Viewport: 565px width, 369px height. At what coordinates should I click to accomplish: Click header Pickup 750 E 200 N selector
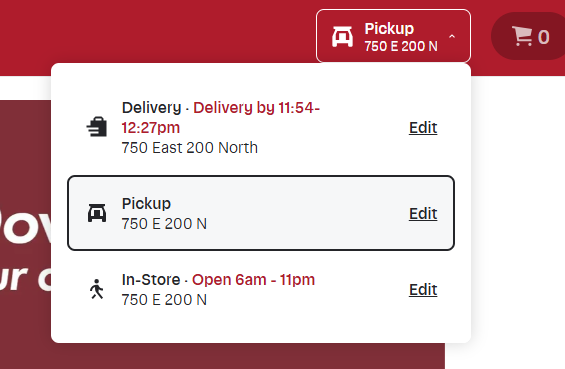point(393,36)
